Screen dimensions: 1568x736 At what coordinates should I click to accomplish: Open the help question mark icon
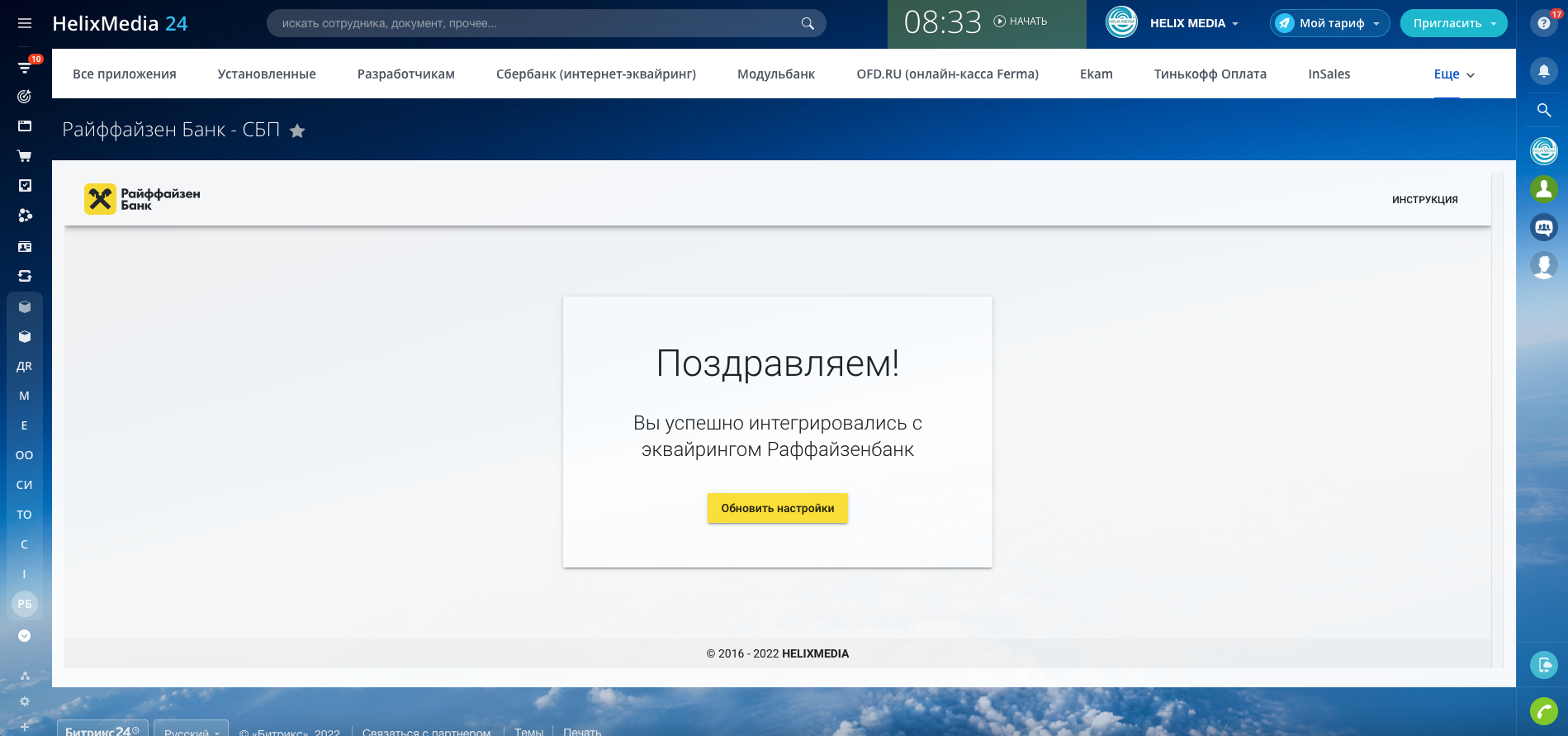click(1543, 23)
